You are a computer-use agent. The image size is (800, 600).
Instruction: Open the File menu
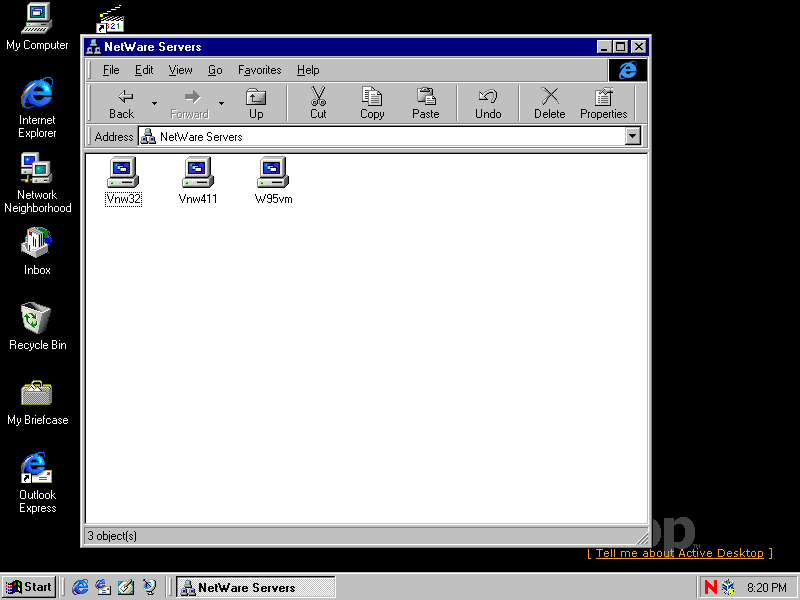[x=111, y=70]
